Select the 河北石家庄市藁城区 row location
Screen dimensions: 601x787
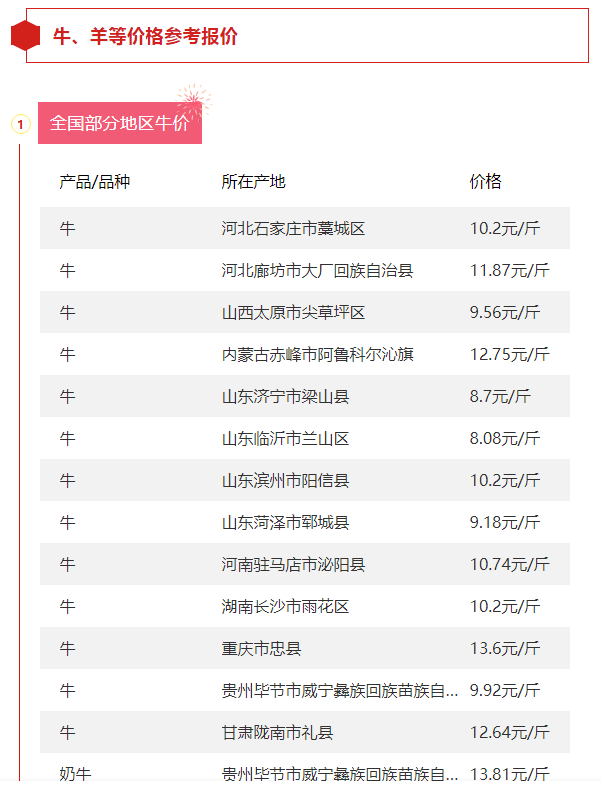coord(293,229)
